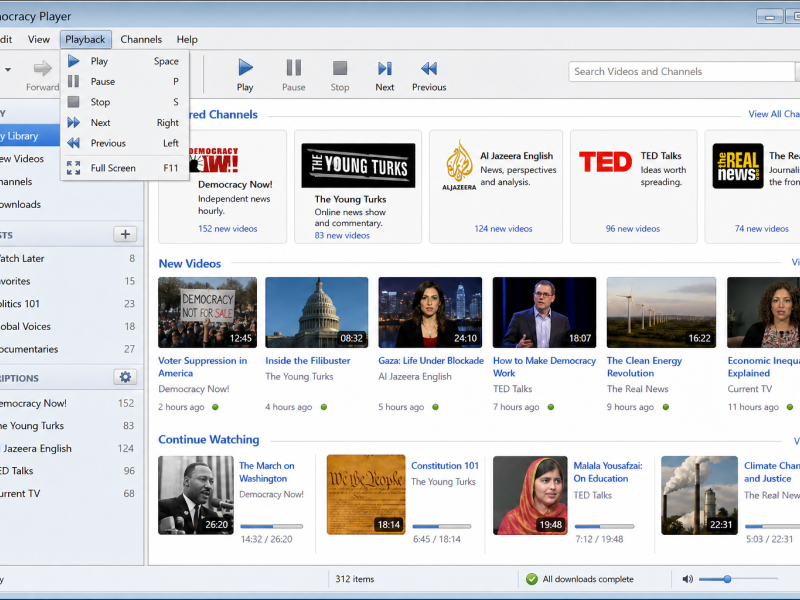Viewport: 800px width, 600px height.
Task: Click the green downloads complete checkmark icon
Action: point(532,579)
